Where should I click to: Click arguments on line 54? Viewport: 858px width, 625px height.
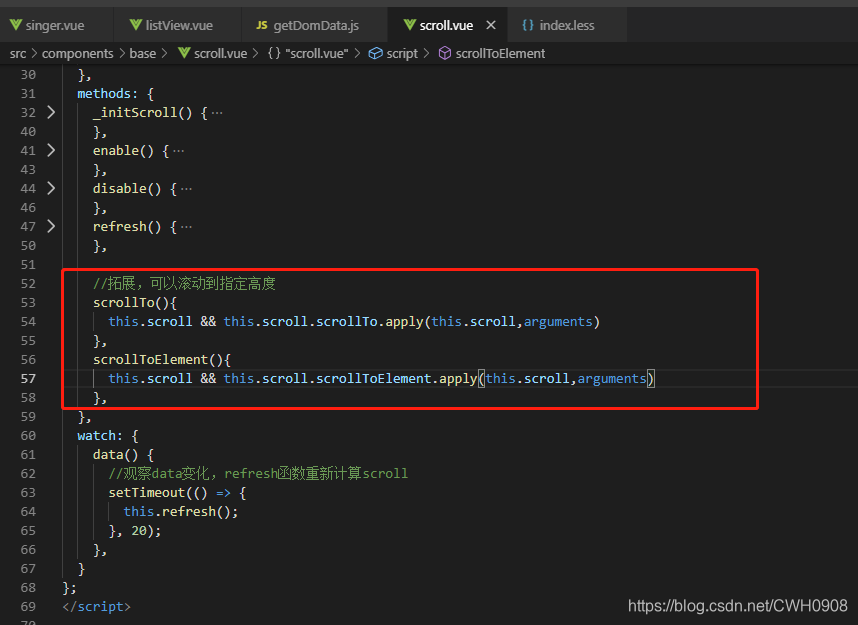558,322
